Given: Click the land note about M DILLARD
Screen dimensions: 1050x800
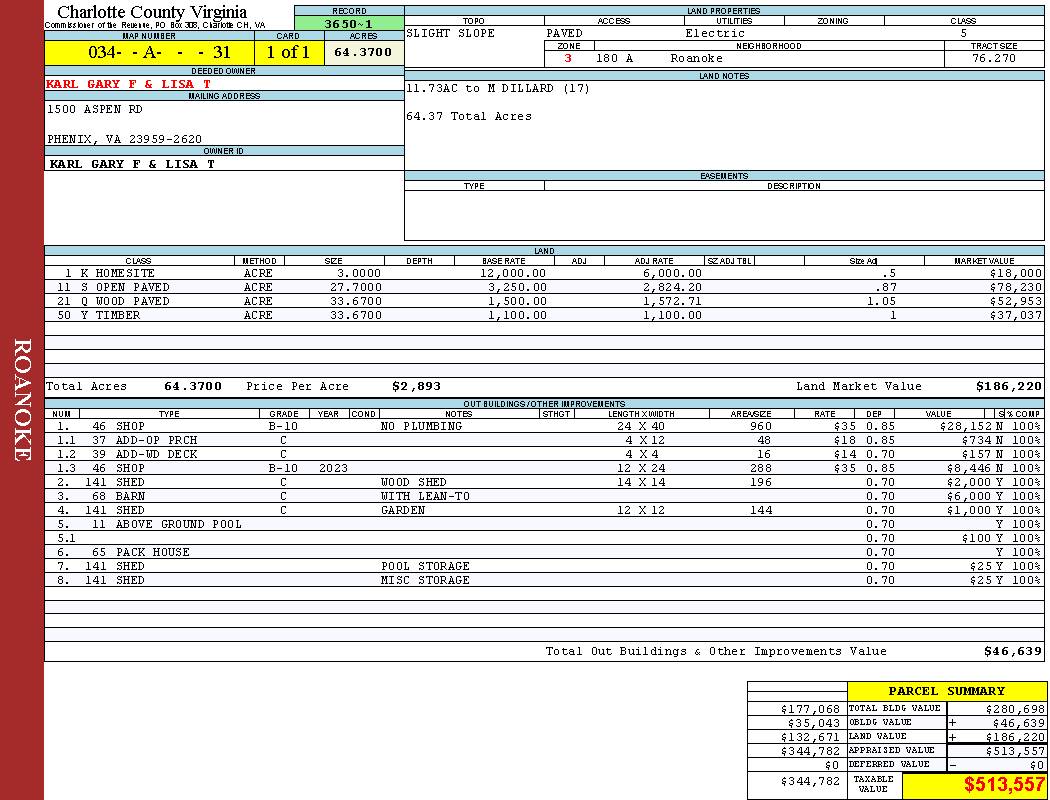Looking at the screenshot, I should [x=498, y=88].
